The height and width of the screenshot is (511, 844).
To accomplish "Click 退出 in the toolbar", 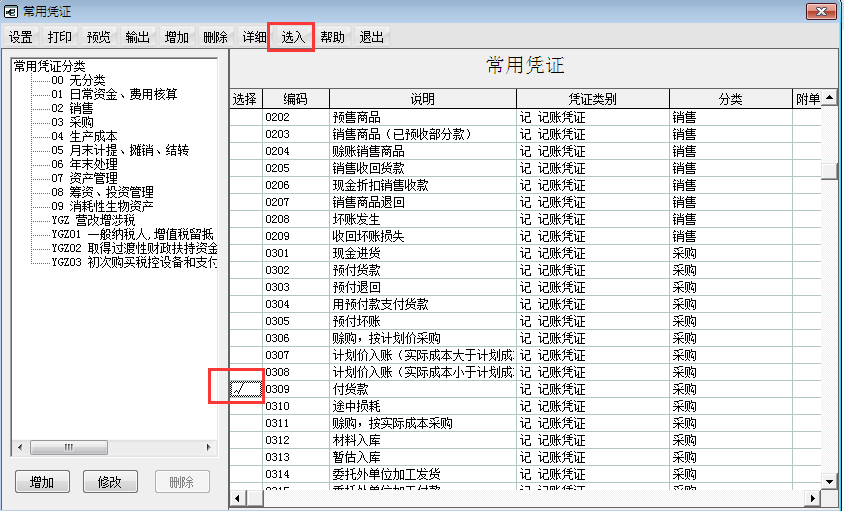I will tap(371, 37).
